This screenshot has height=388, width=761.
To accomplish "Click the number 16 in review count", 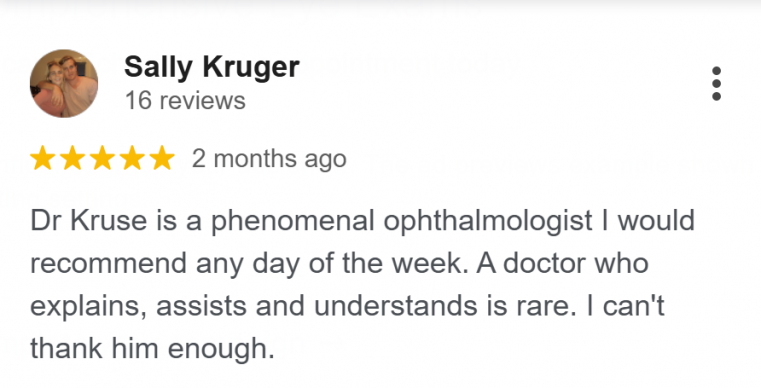I will (138, 101).
